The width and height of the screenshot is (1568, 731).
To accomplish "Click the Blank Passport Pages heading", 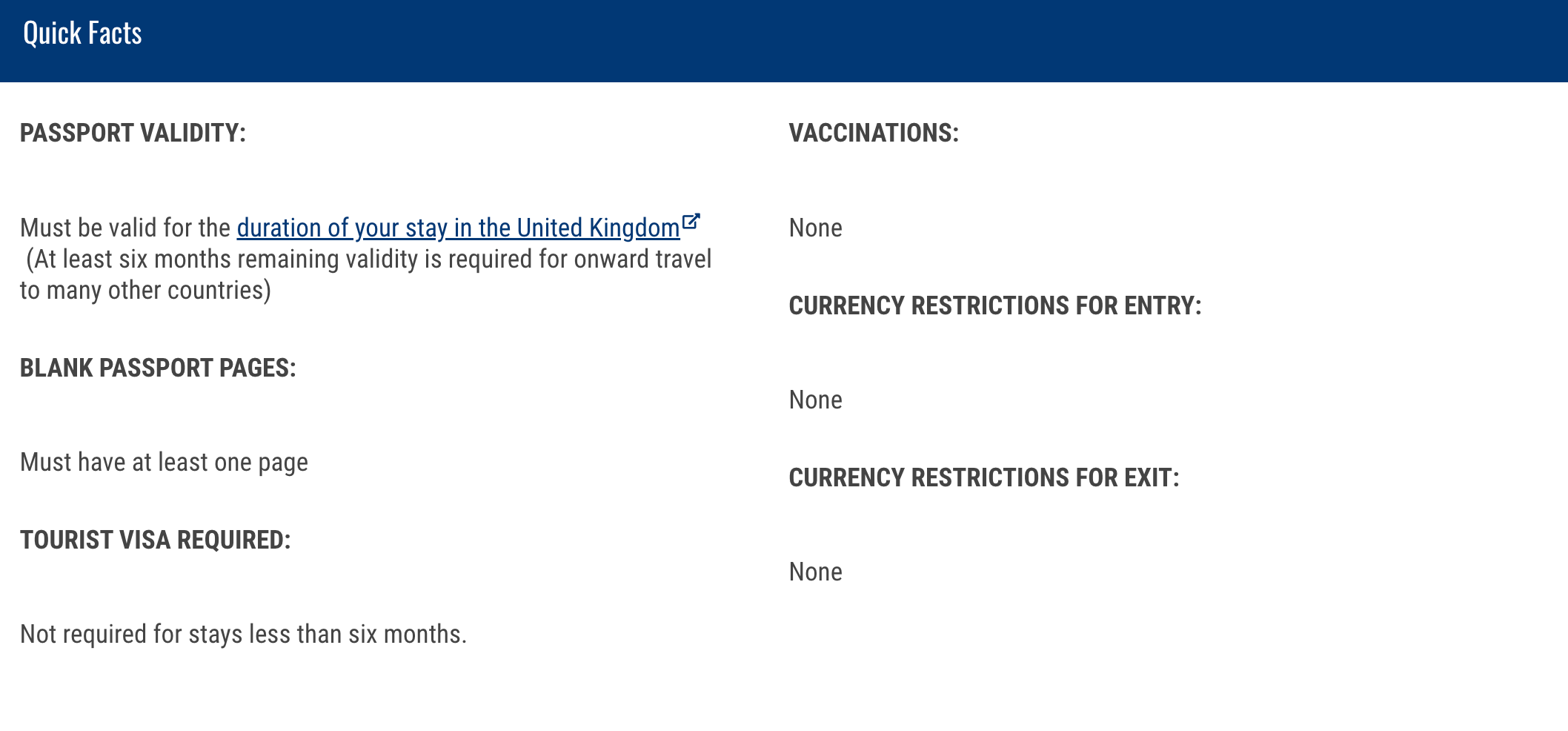I will (x=158, y=368).
